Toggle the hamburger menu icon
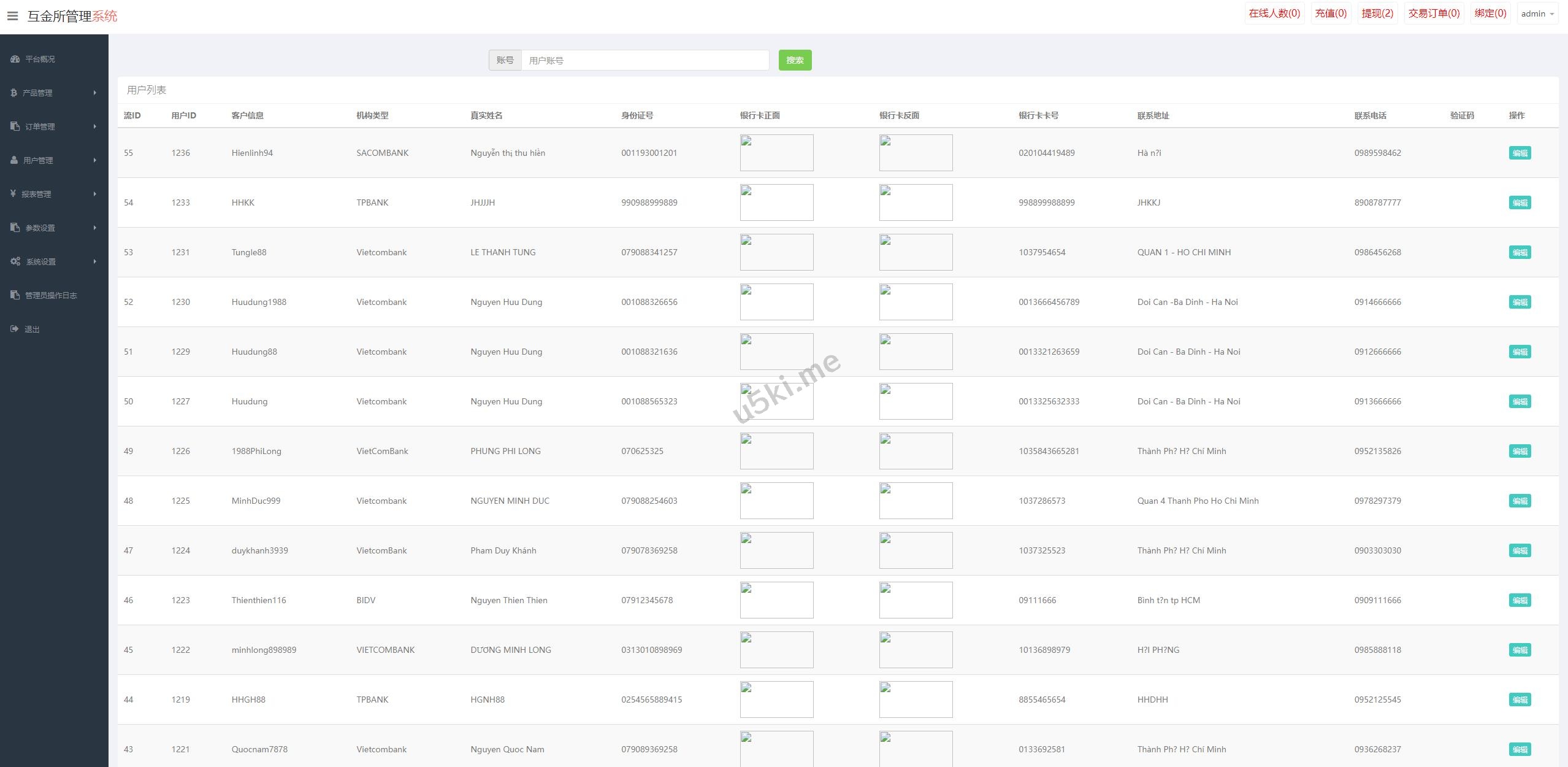Image resolution: width=1568 pixels, height=767 pixels. coord(12,16)
